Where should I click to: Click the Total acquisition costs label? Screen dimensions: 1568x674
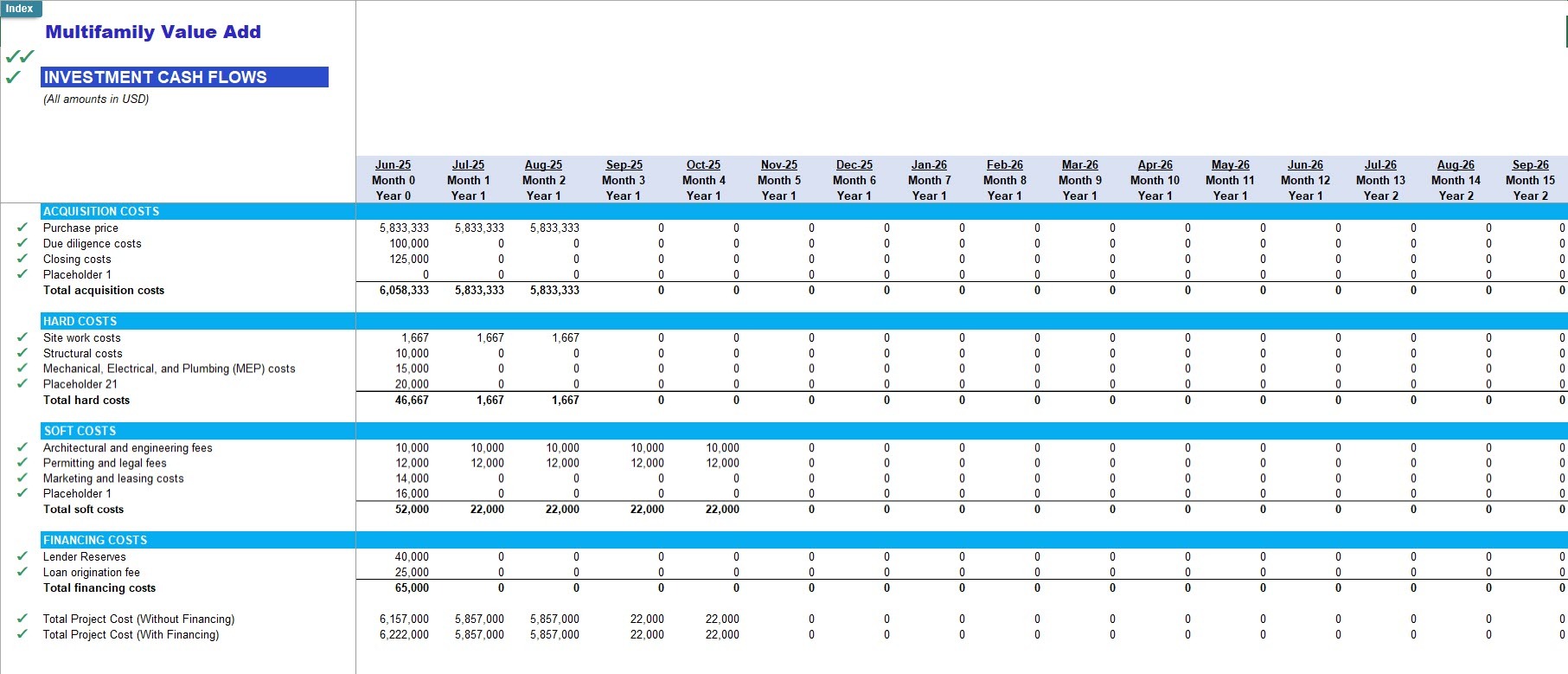tap(104, 290)
